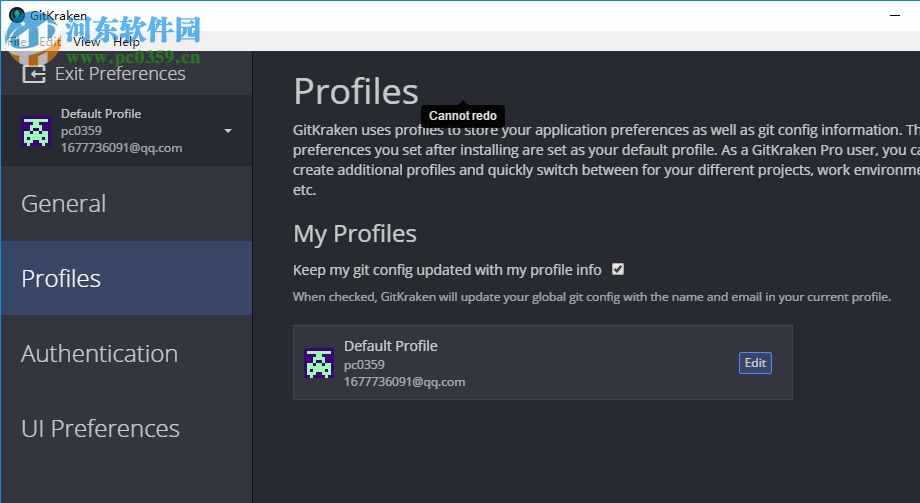Click the Exit Preferences label
The height and width of the screenshot is (503, 920).
point(120,74)
